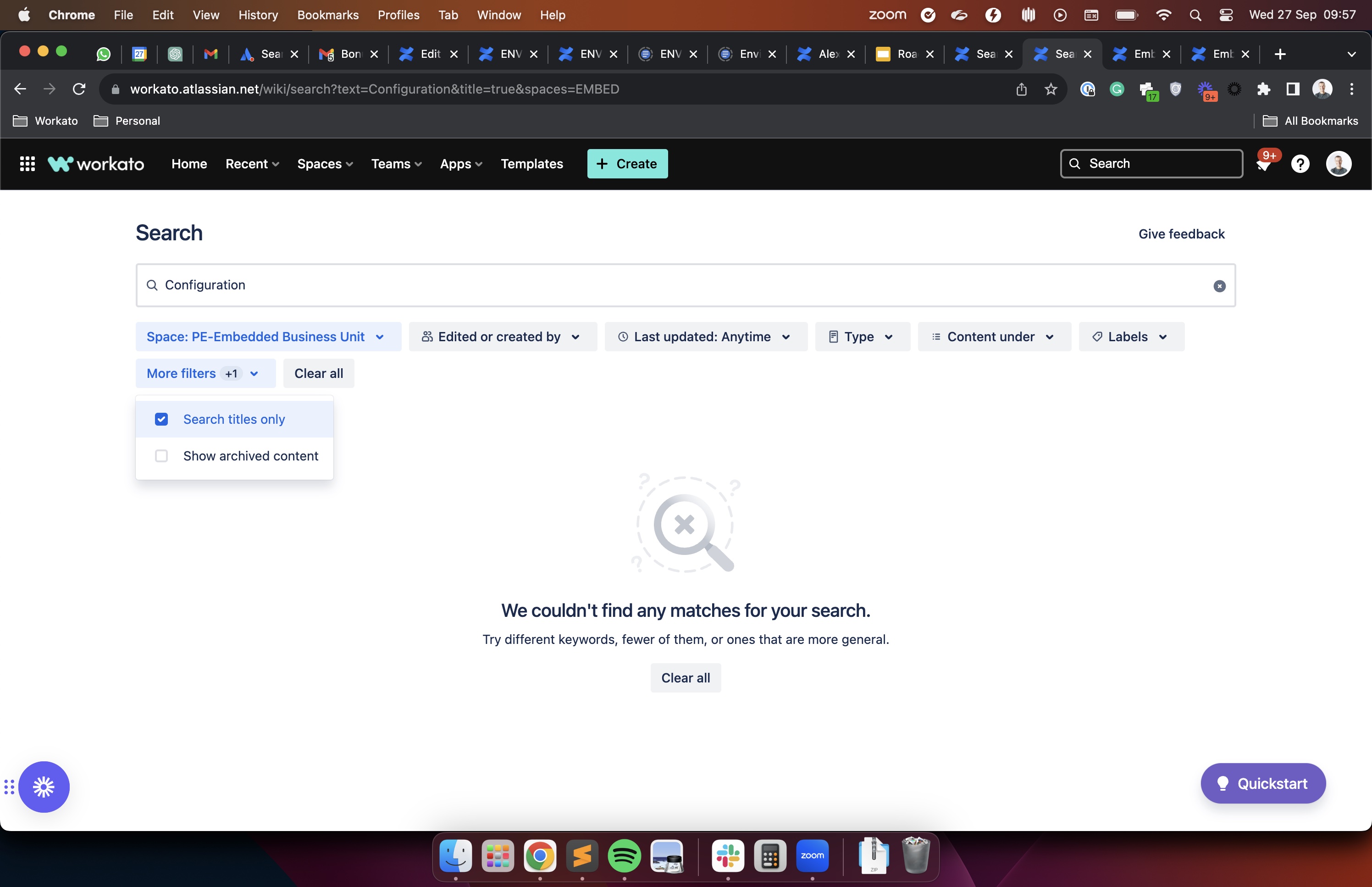Enable Show archived content
The width and height of the screenshot is (1372, 887).
[161, 455]
